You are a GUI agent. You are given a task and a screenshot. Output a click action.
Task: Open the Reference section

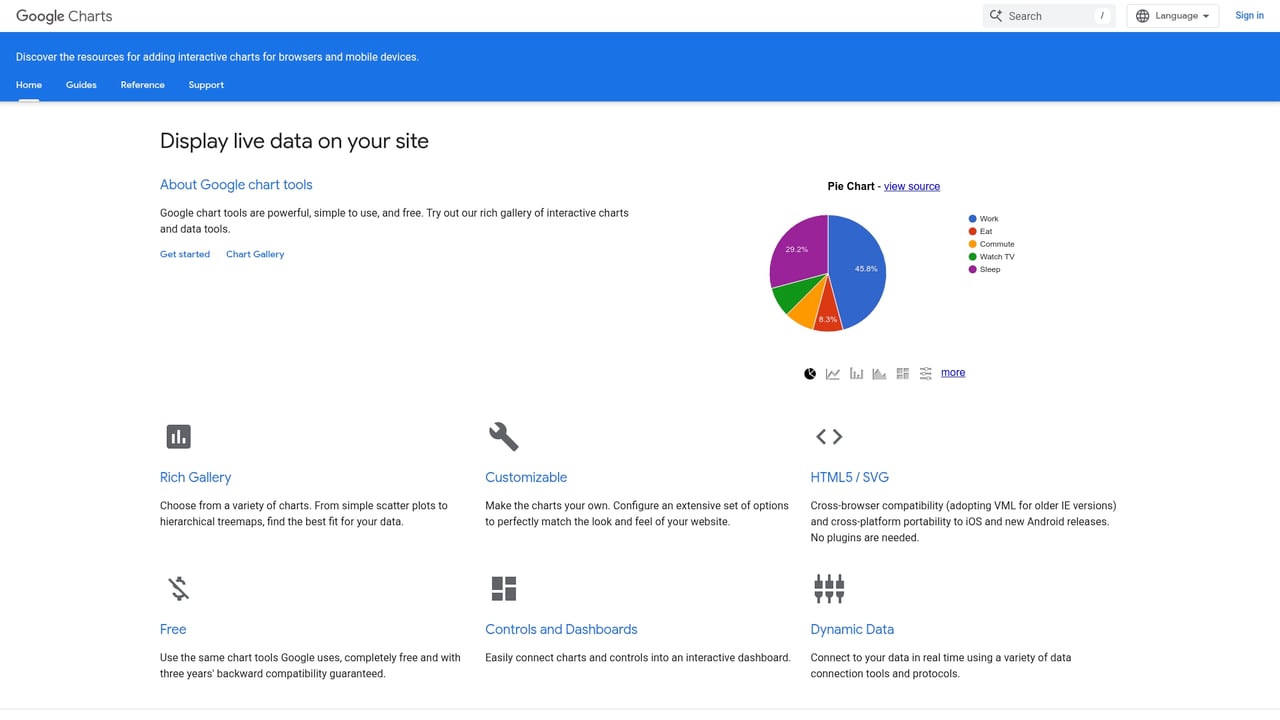(x=142, y=85)
